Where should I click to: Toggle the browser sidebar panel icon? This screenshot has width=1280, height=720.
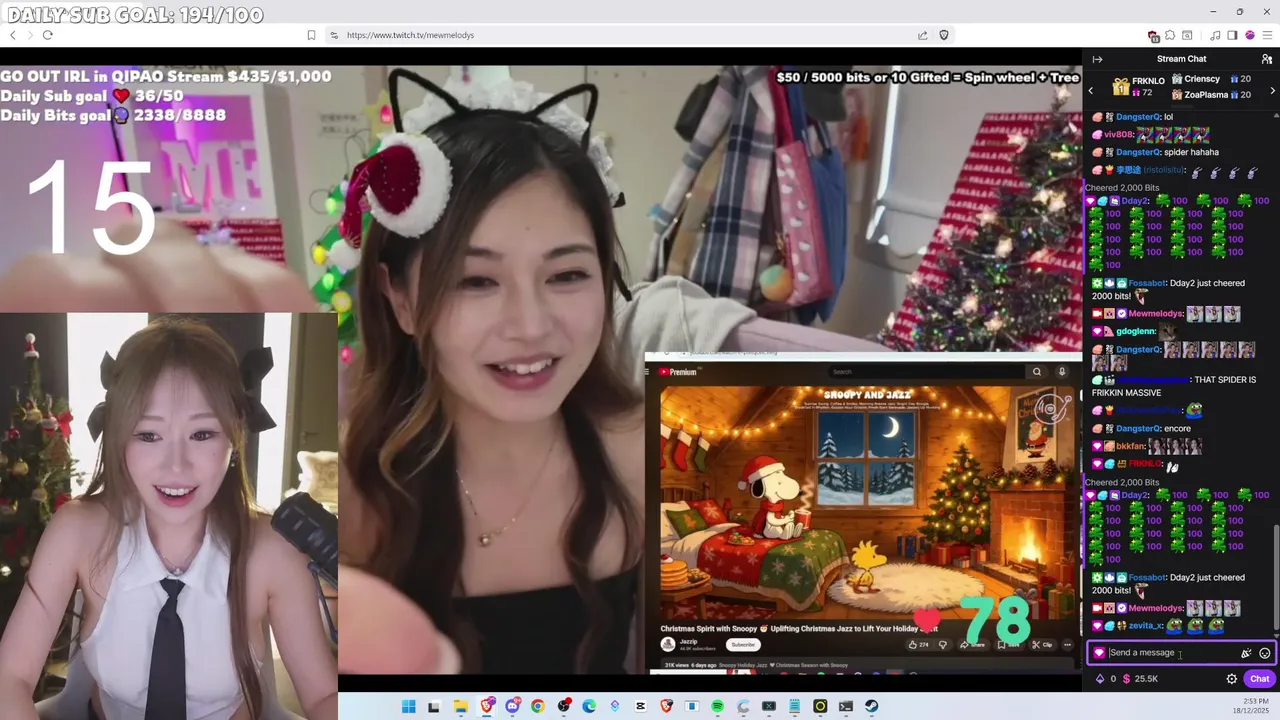click(x=1232, y=35)
